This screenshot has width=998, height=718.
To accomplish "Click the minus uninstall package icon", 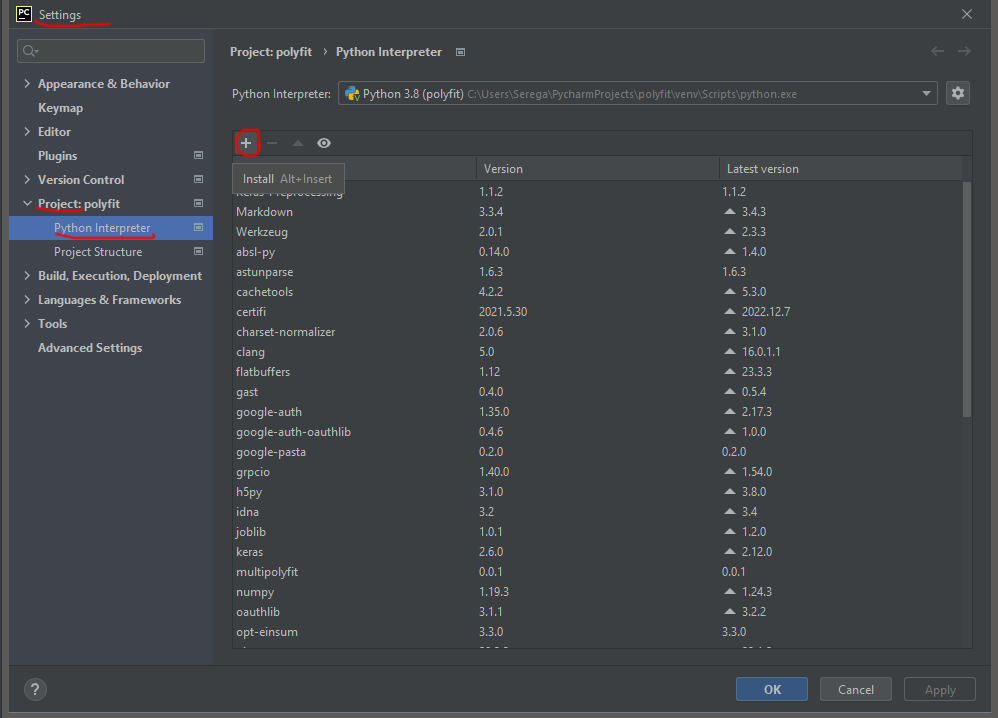I will [272, 143].
